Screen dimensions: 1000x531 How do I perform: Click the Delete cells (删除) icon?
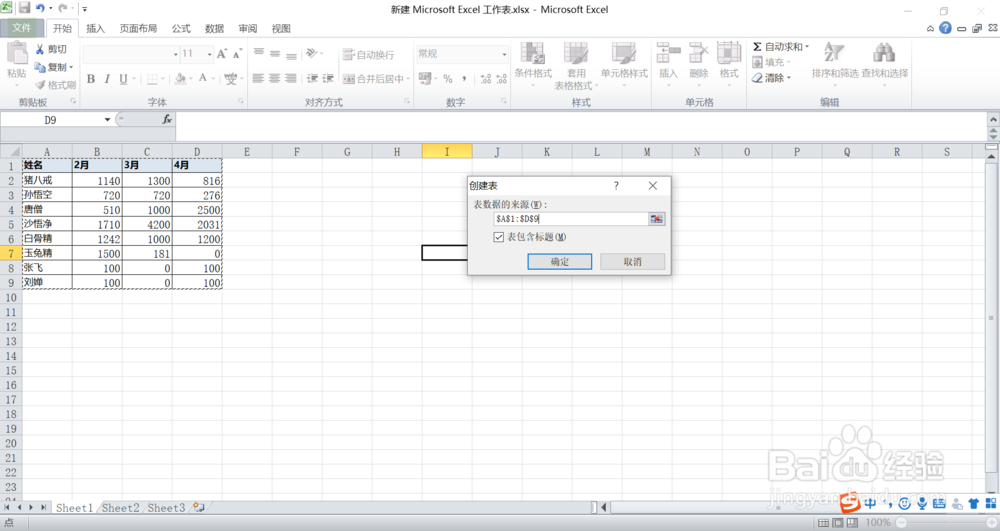coord(698,54)
